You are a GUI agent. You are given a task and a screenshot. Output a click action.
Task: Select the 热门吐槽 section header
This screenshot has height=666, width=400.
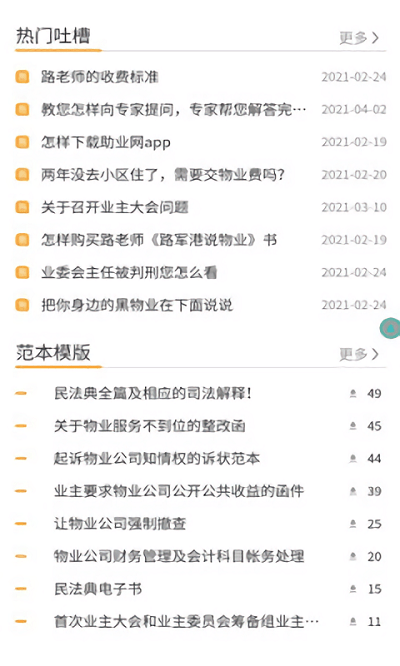(53, 36)
